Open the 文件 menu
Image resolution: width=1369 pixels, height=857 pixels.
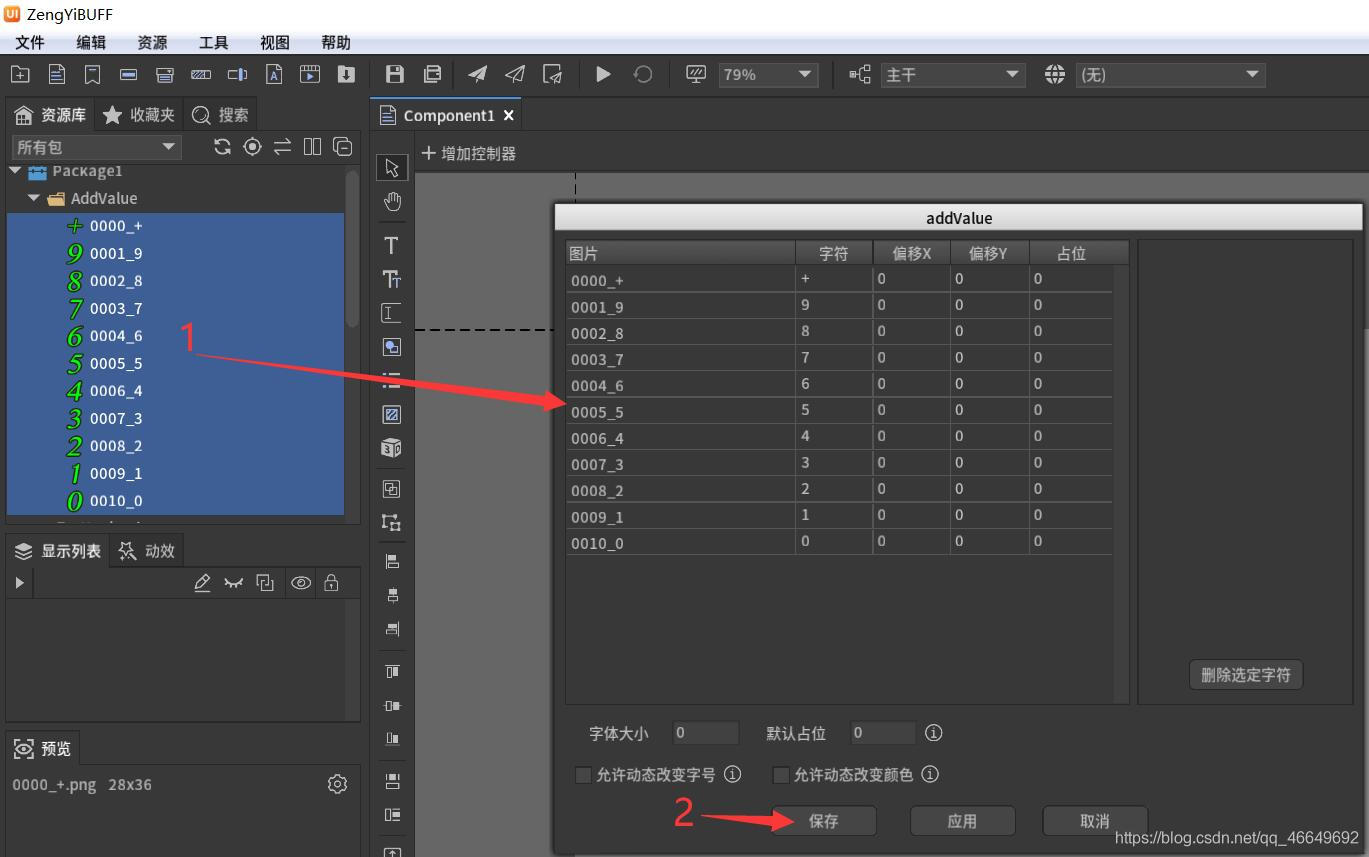pyautogui.click(x=30, y=43)
